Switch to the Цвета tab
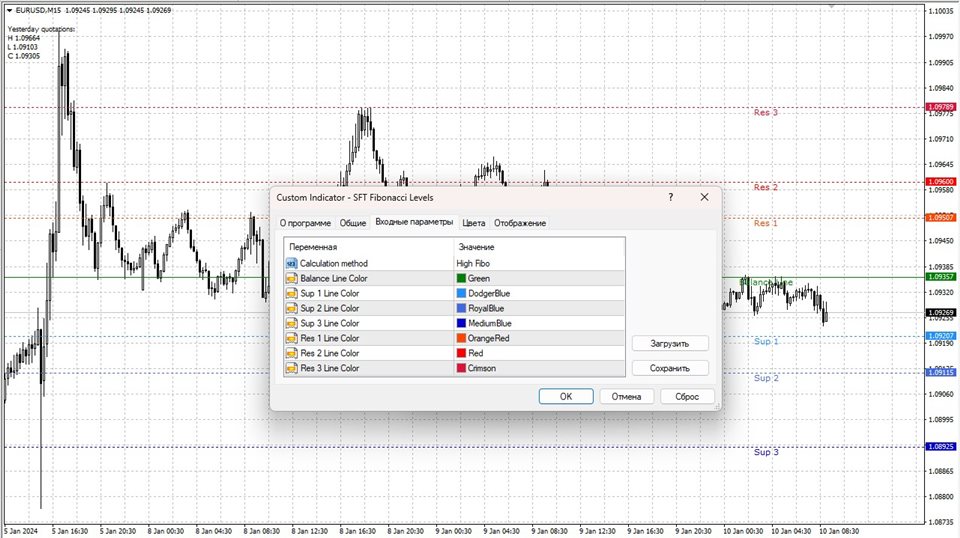Viewport: 960px width, 538px height. click(x=473, y=223)
